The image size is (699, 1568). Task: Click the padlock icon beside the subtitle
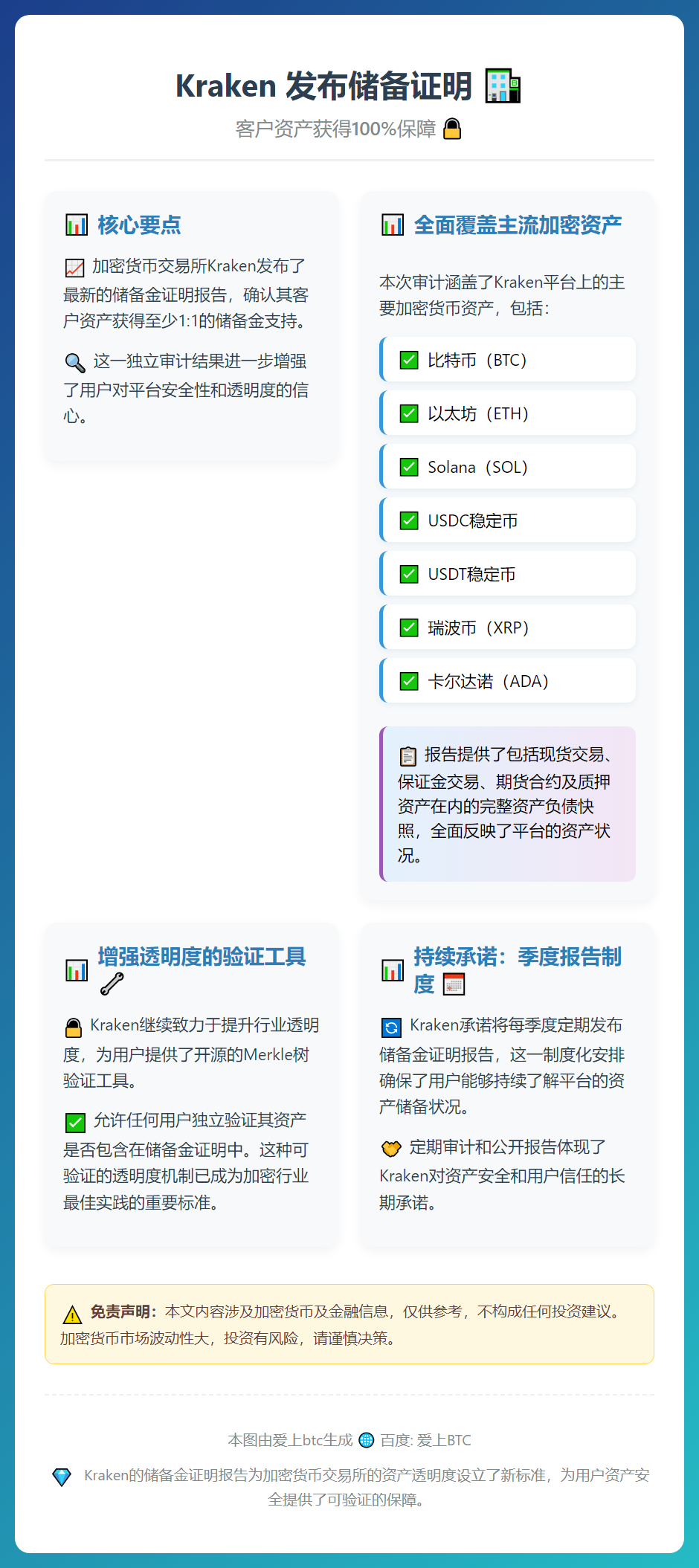(x=452, y=129)
